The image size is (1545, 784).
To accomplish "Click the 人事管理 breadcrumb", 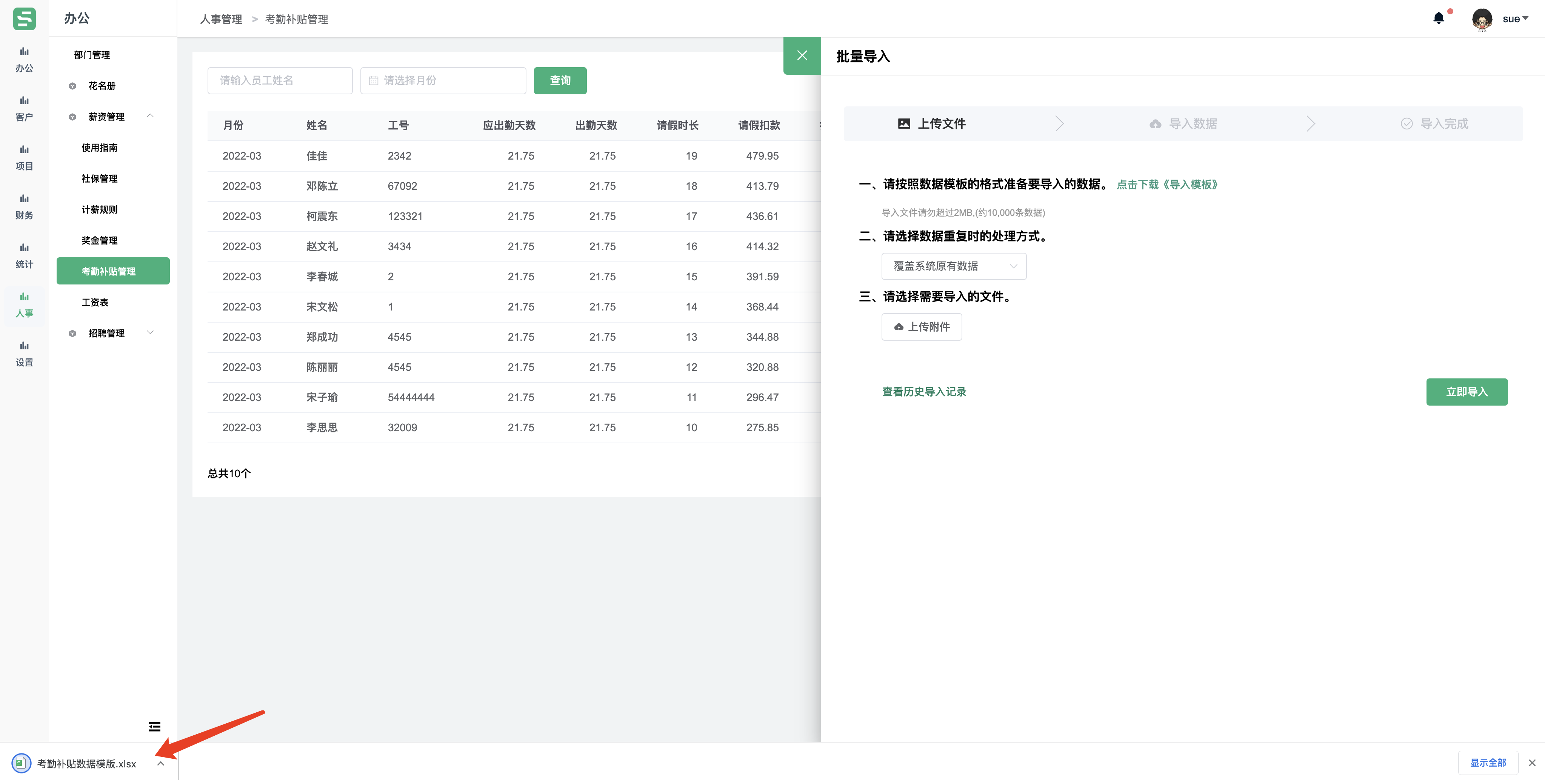I will coord(221,19).
